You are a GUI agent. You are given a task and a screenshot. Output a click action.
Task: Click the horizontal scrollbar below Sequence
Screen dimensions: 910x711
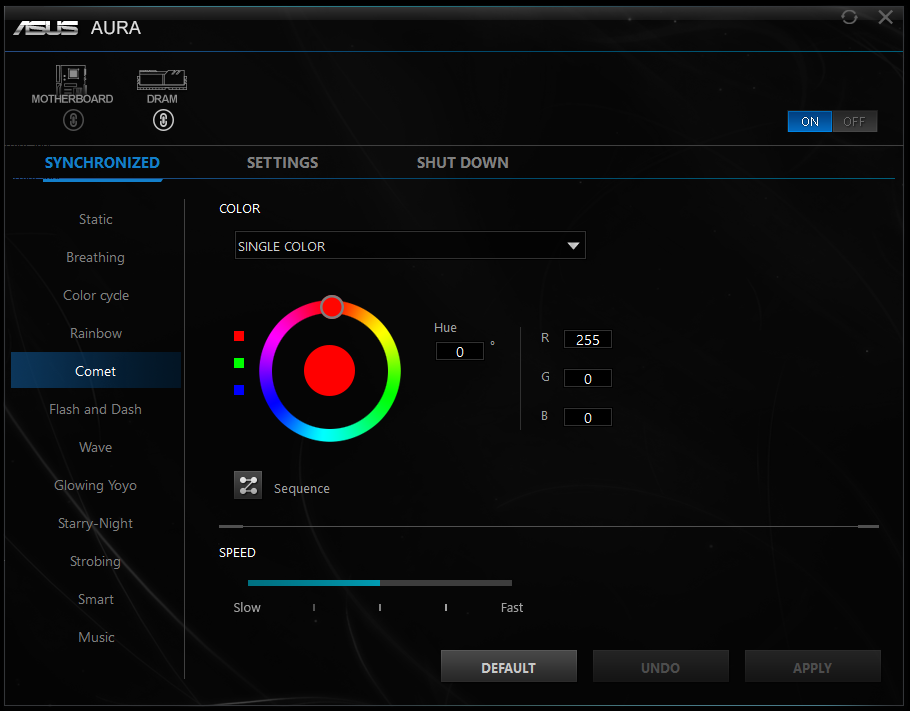(x=549, y=526)
